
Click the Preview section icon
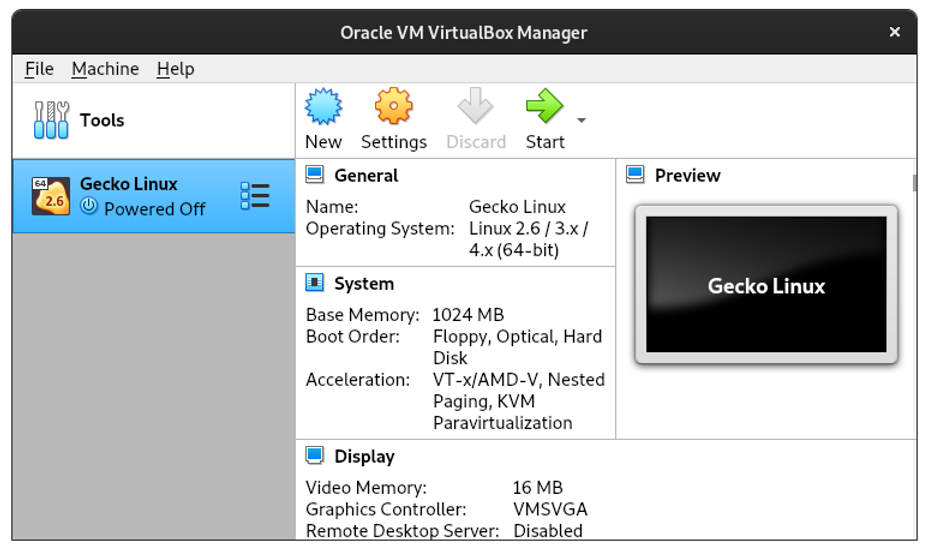coord(635,175)
